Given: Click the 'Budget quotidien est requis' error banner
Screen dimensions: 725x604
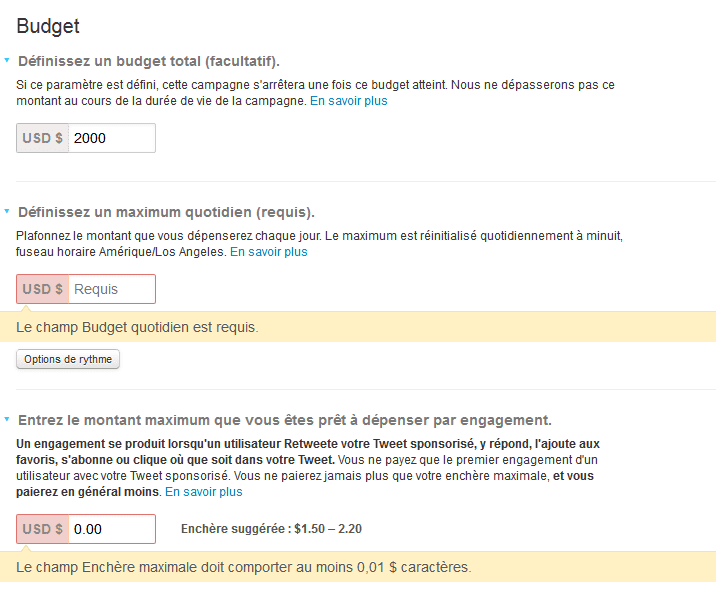Looking at the screenshot, I should tap(358, 327).
